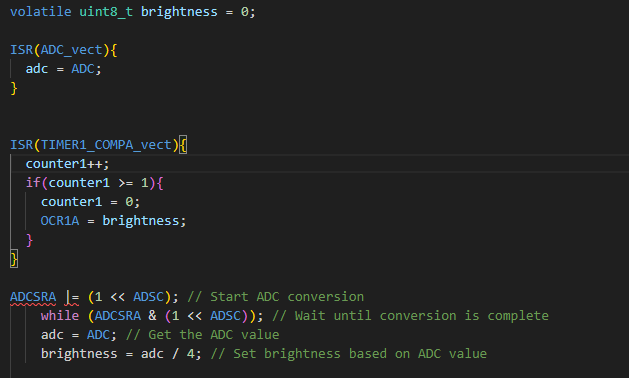Click 'ADCSRA' with the red error squiggle
This screenshot has width=629, height=378.
coord(33,297)
